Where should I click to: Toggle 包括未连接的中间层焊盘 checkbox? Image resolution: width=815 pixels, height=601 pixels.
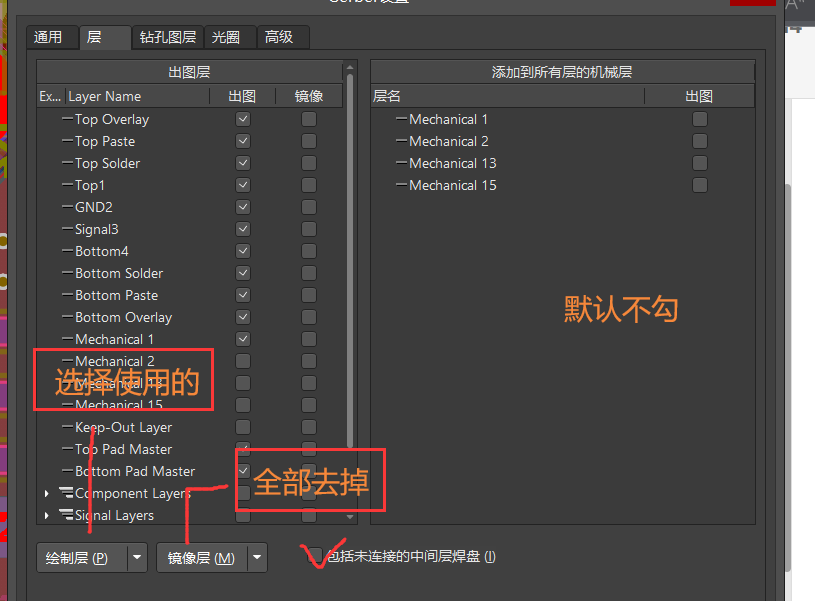(x=316, y=556)
